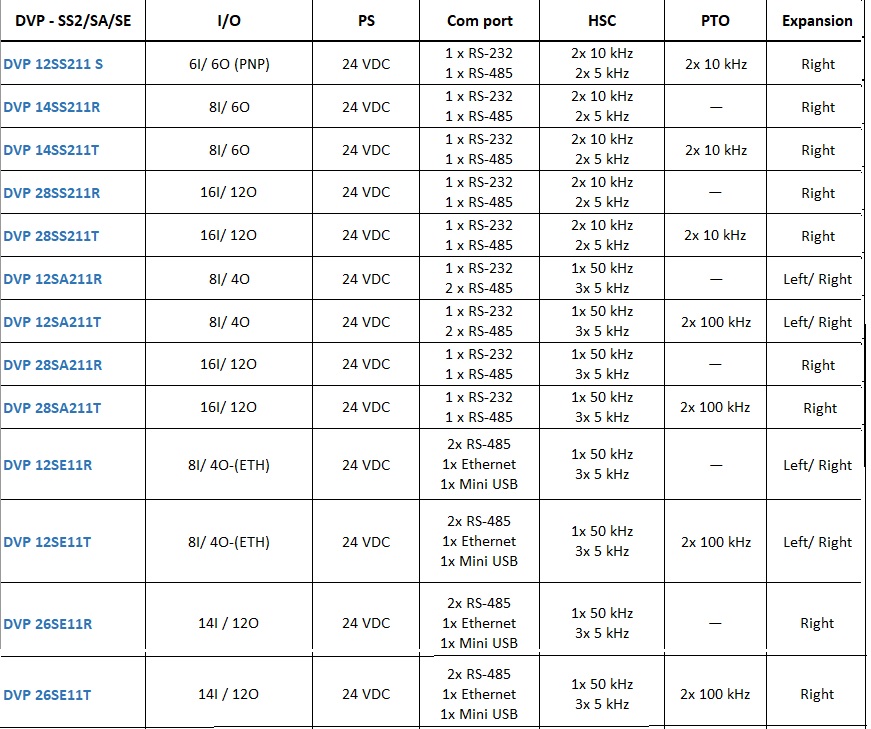Click the I/O column header
The height and width of the screenshot is (729, 871).
pyautogui.click(x=229, y=21)
